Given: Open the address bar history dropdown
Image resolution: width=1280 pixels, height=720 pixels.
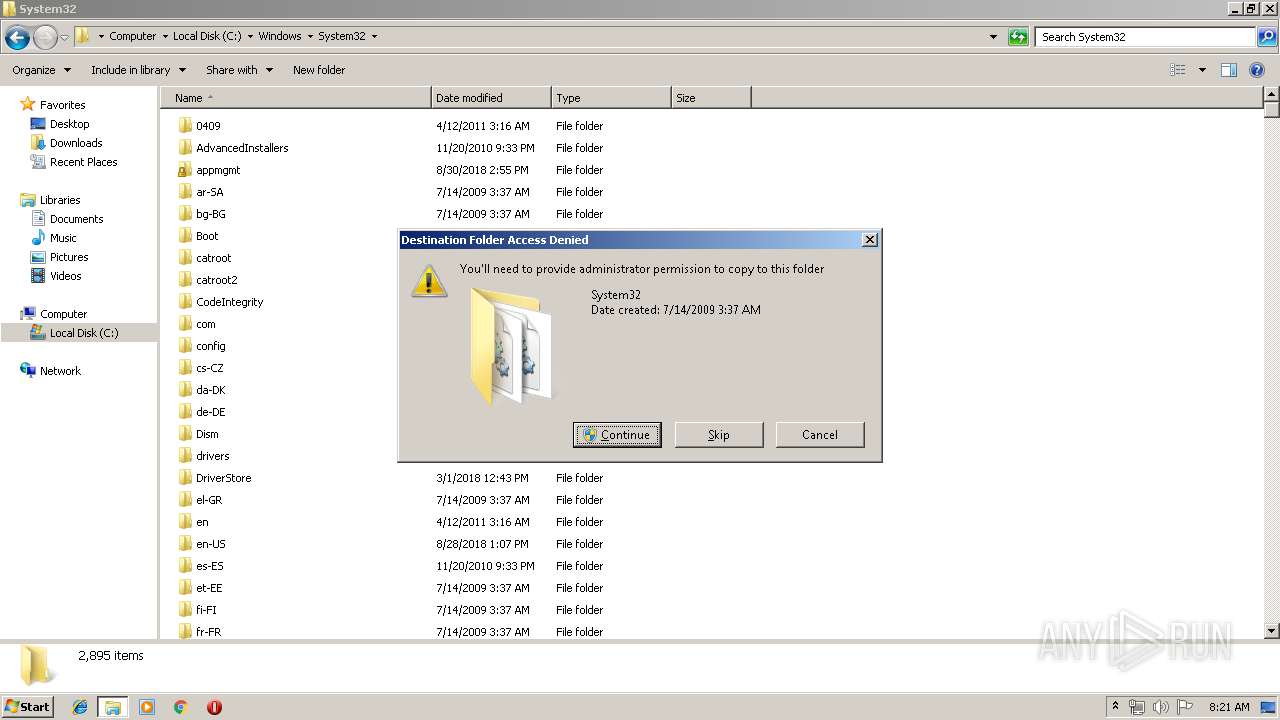Looking at the screenshot, I should [x=993, y=37].
